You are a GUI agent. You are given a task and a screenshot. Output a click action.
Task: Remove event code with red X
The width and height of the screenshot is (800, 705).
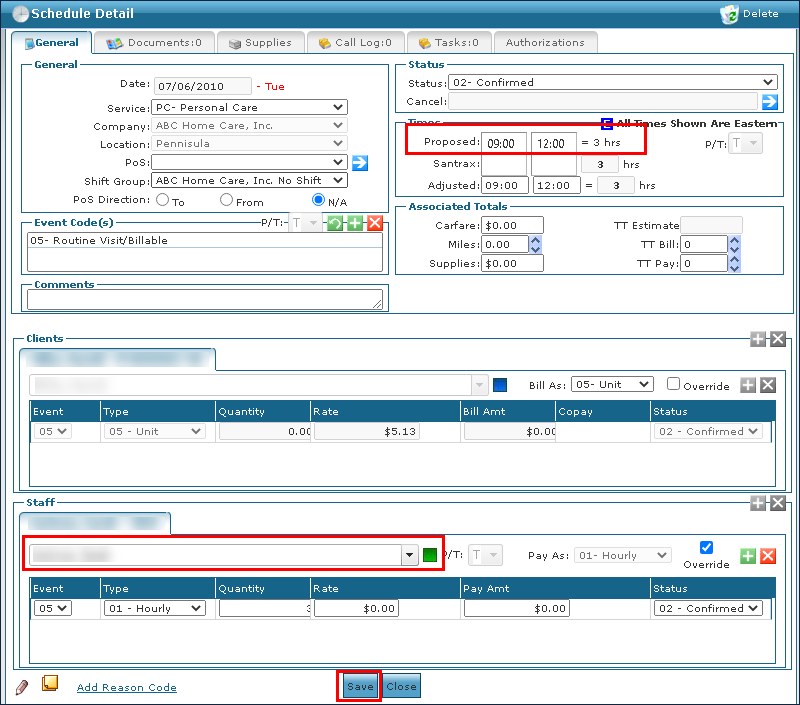[375, 224]
